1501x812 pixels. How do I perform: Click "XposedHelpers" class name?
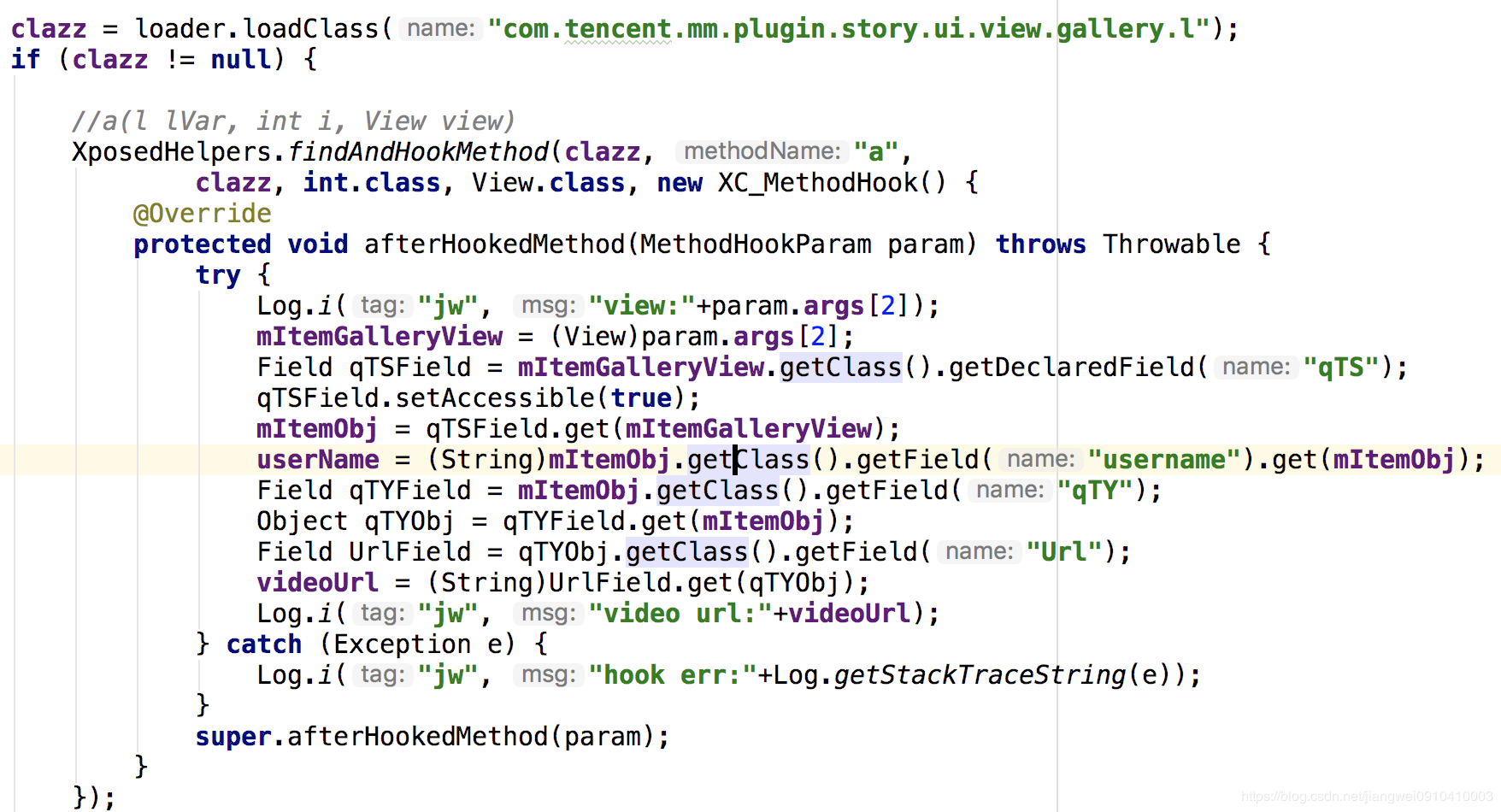tap(171, 151)
